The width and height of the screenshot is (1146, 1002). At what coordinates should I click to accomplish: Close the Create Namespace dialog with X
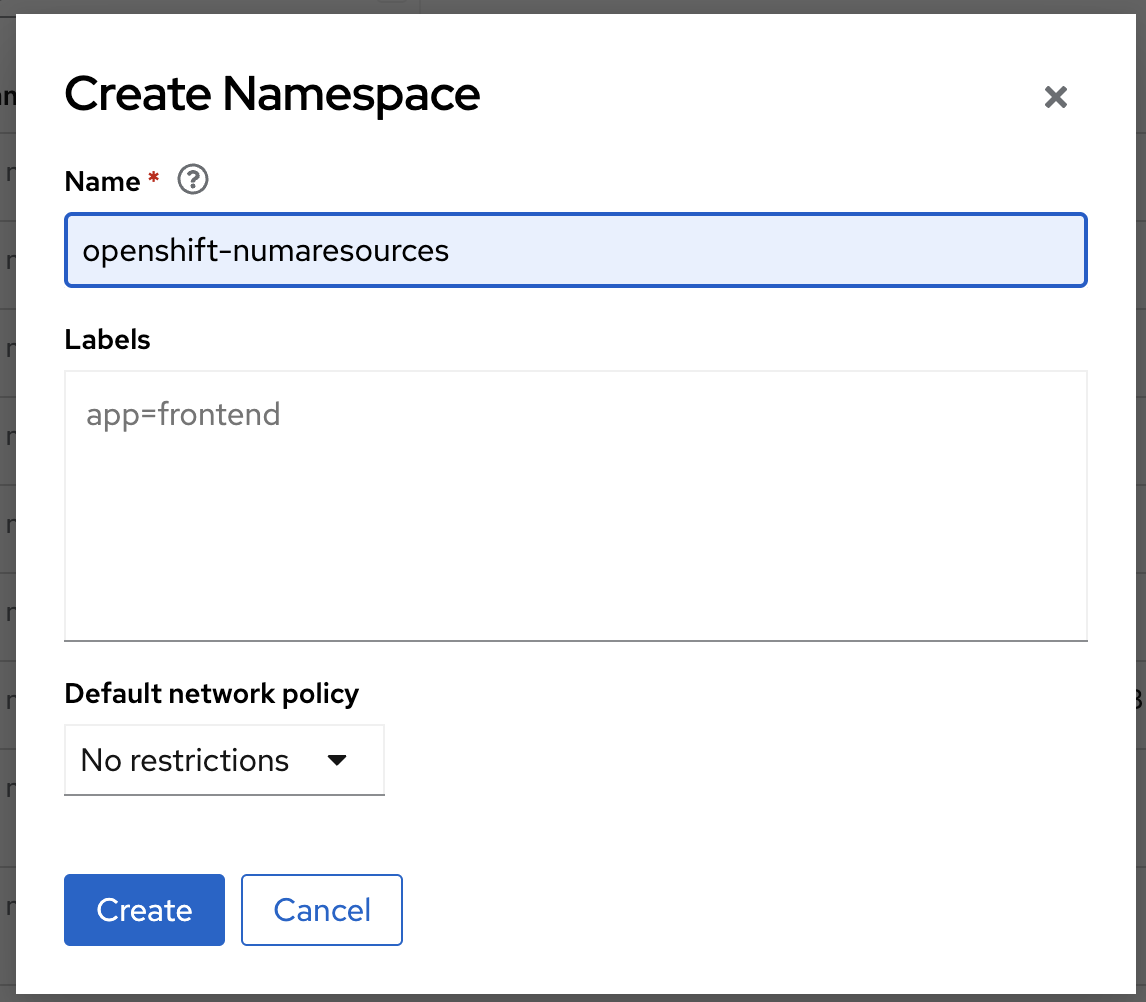1056,97
